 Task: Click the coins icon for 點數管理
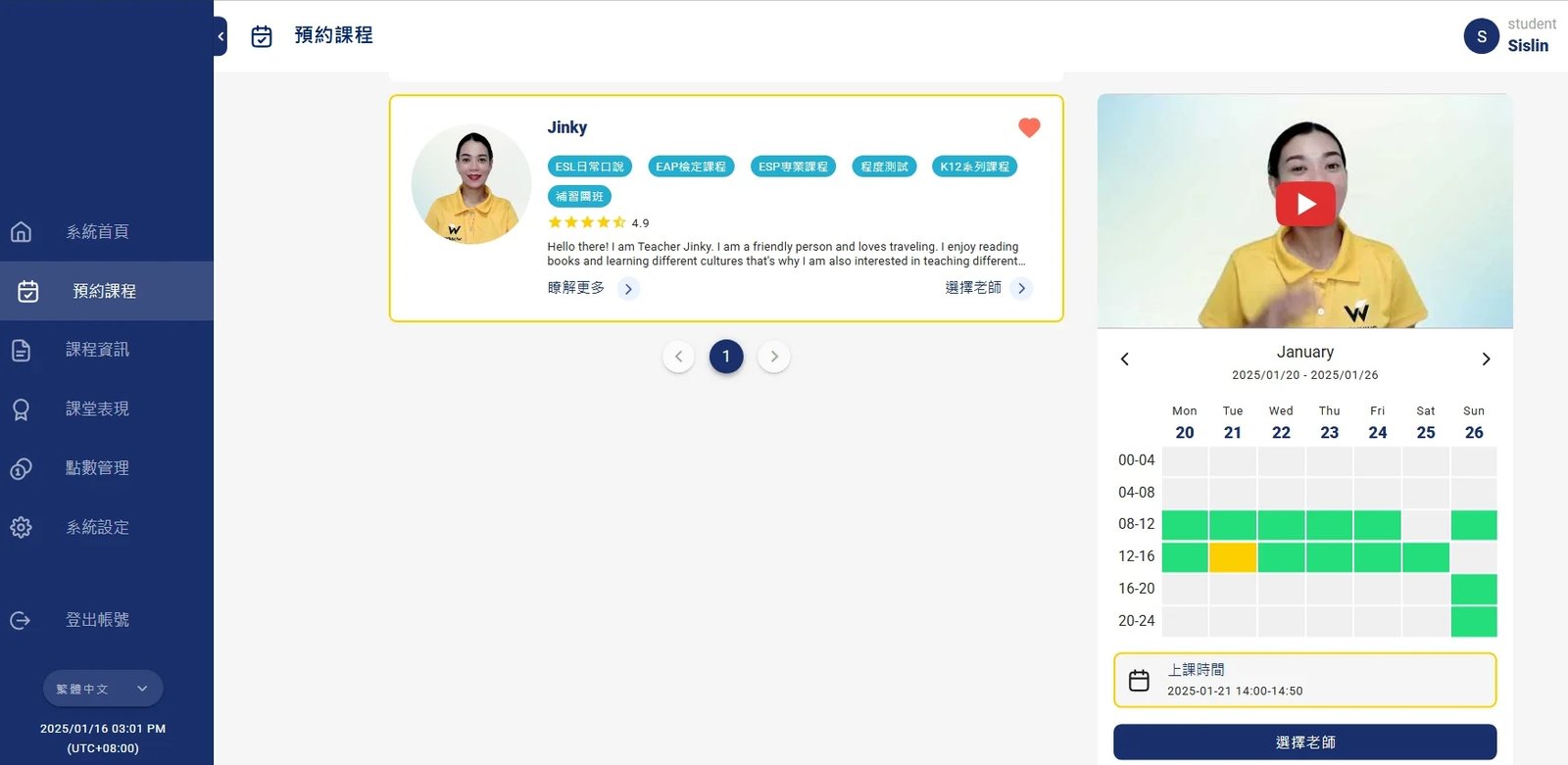pos(22,469)
